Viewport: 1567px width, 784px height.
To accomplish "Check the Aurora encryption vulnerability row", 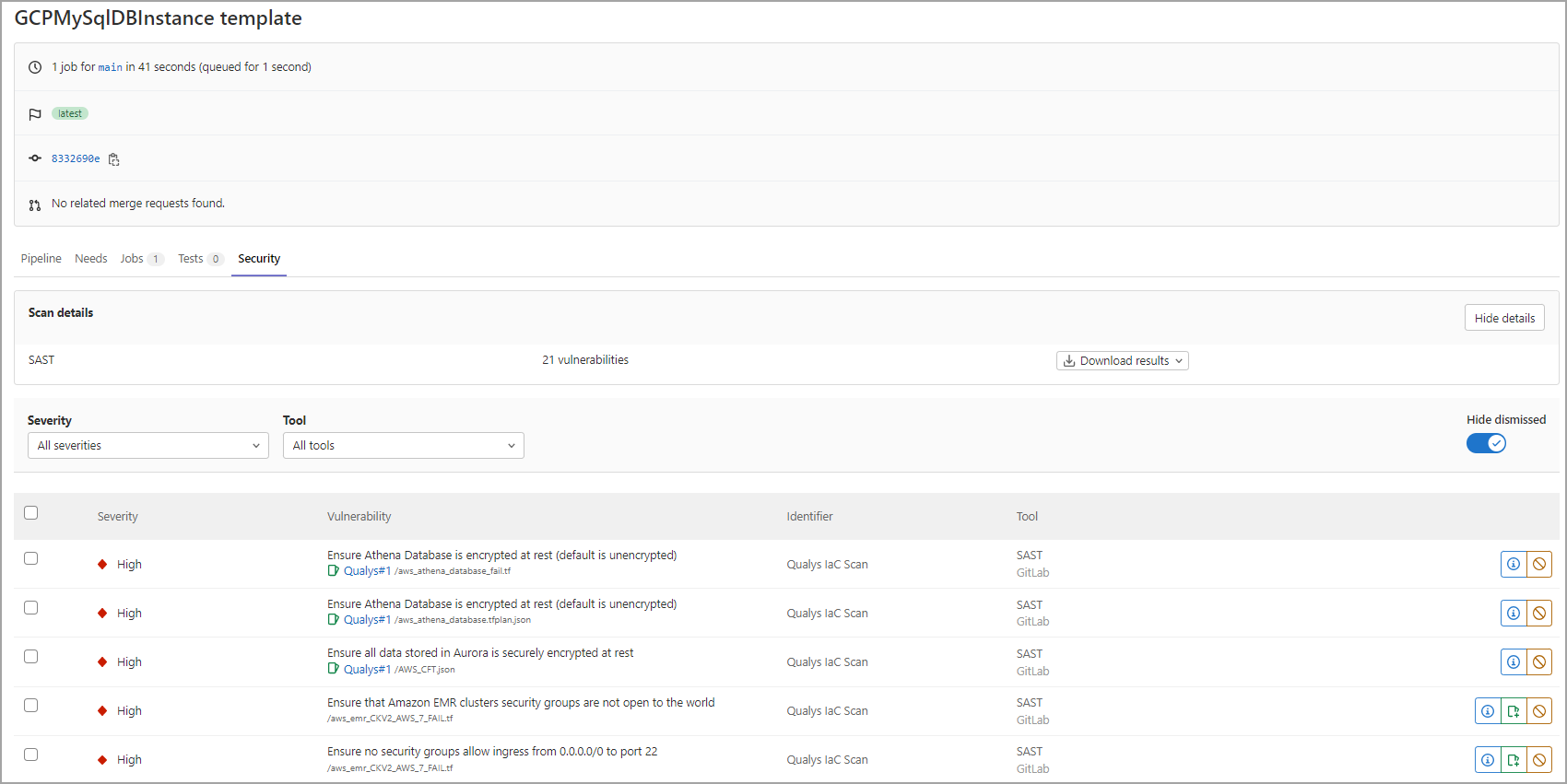I will pyautogui.click(x=31, y=656).
